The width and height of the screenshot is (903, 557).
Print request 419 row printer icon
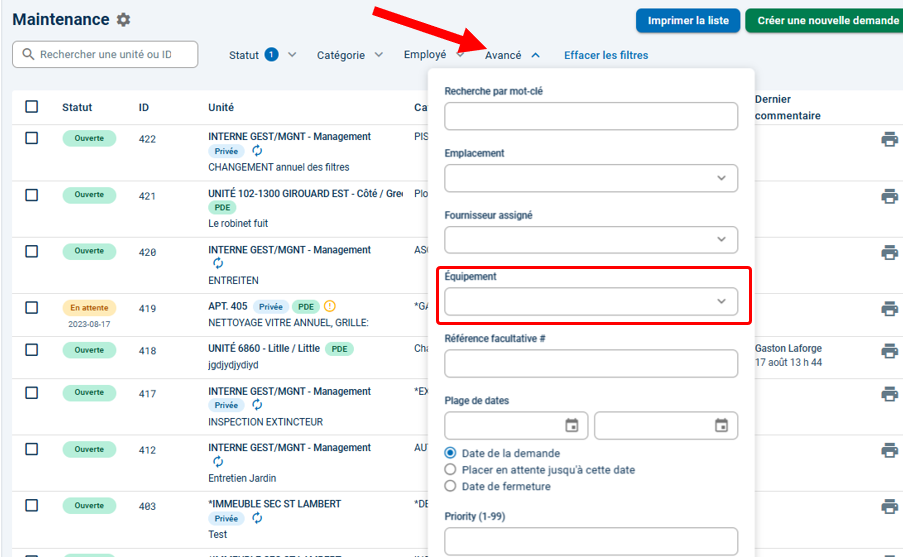click(889, 309)
